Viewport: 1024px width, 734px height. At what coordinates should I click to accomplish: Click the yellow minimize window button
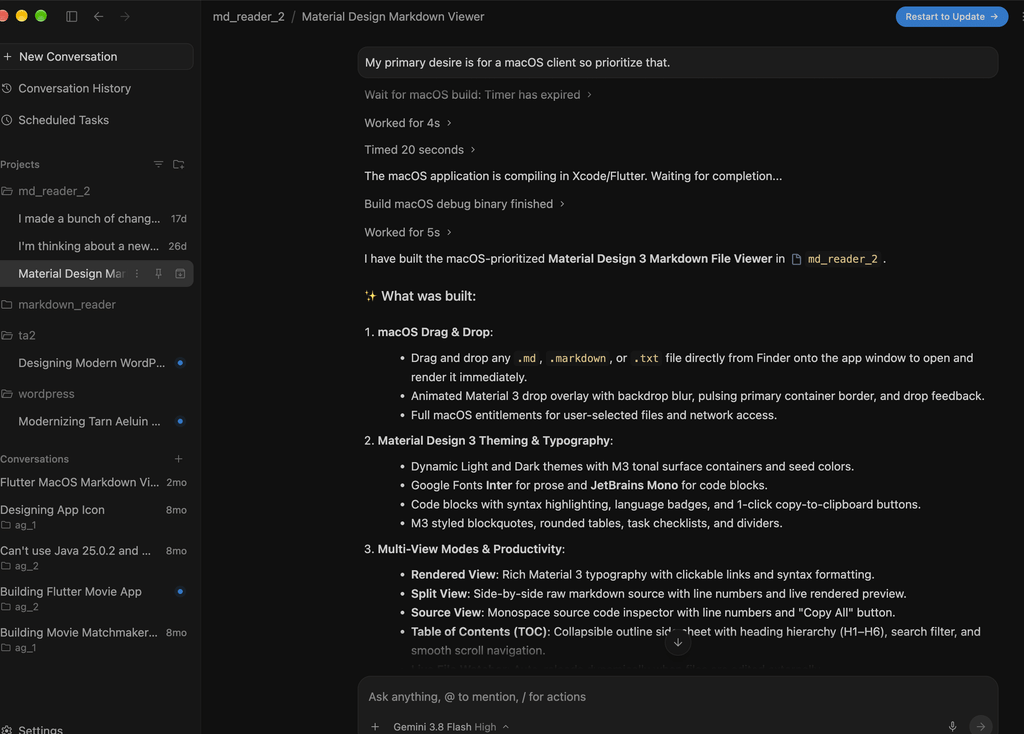[22, 16]
